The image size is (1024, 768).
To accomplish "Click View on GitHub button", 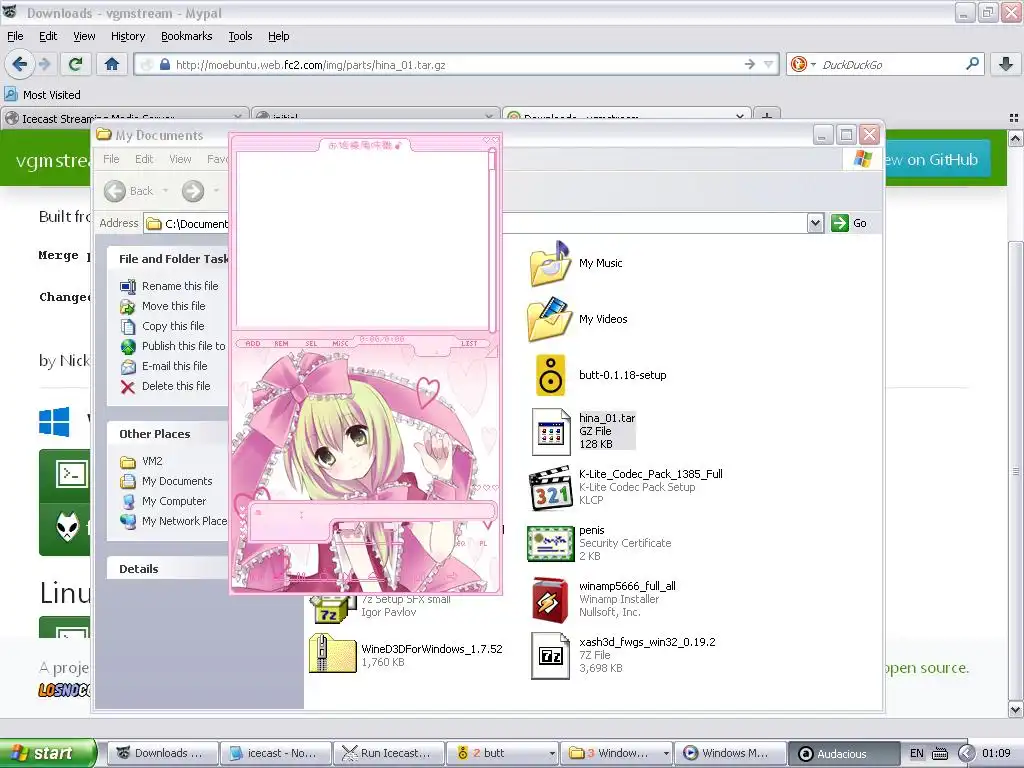I will [x=936, y=159].
